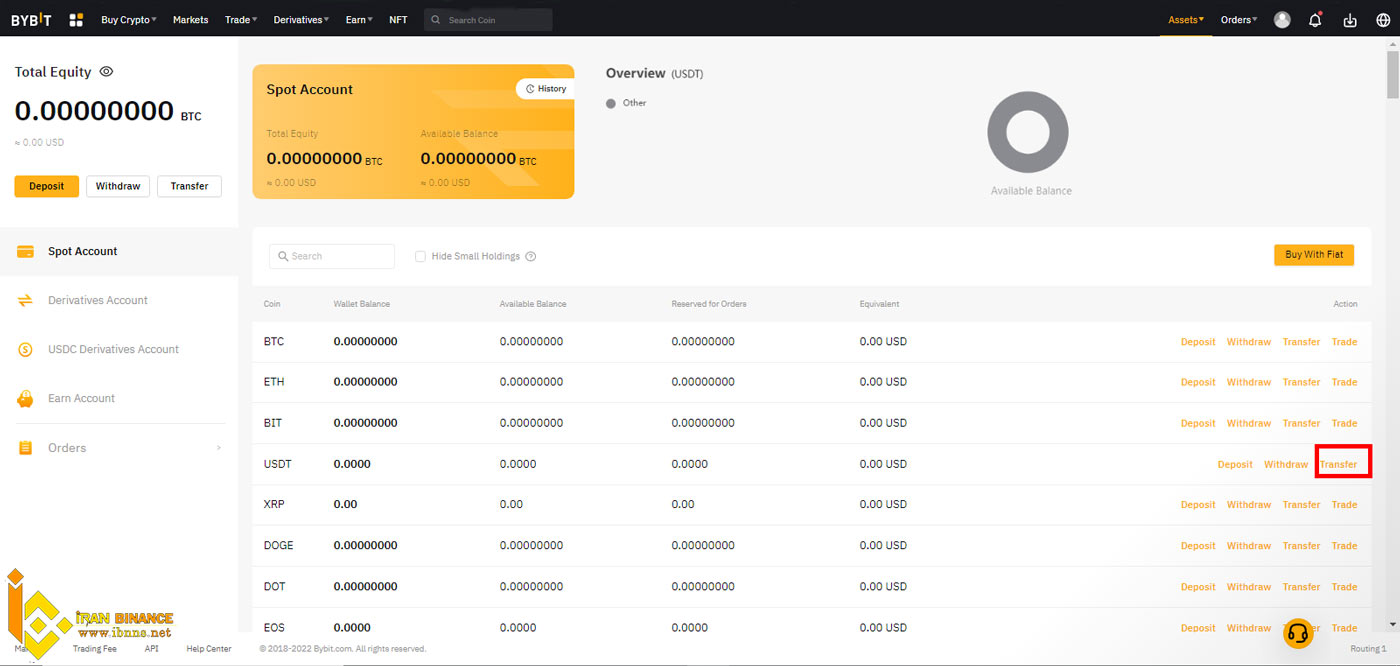1400x666 pixels.
Task: Click the Buy With Fiat button
Action: coord(1314,255)
